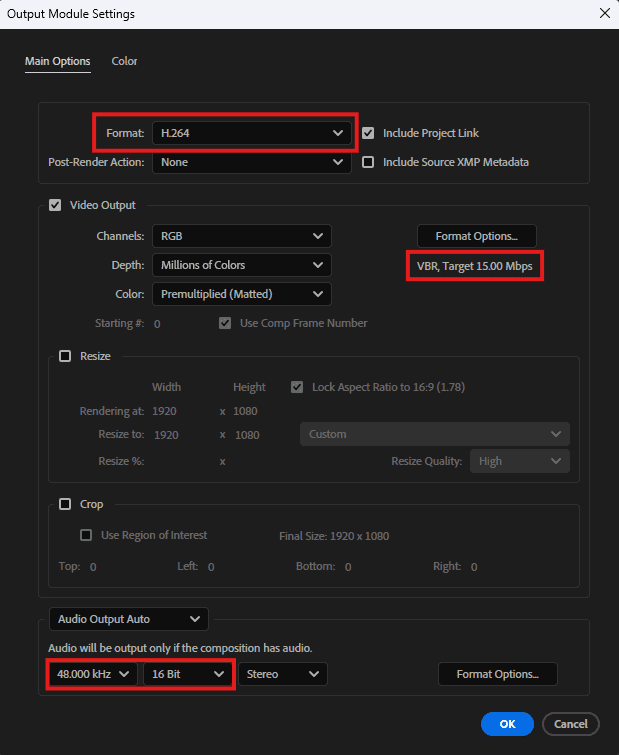Enable the Crop checkbox
The width and height of the screenshot is (619, 755).
tap(65, 504)
